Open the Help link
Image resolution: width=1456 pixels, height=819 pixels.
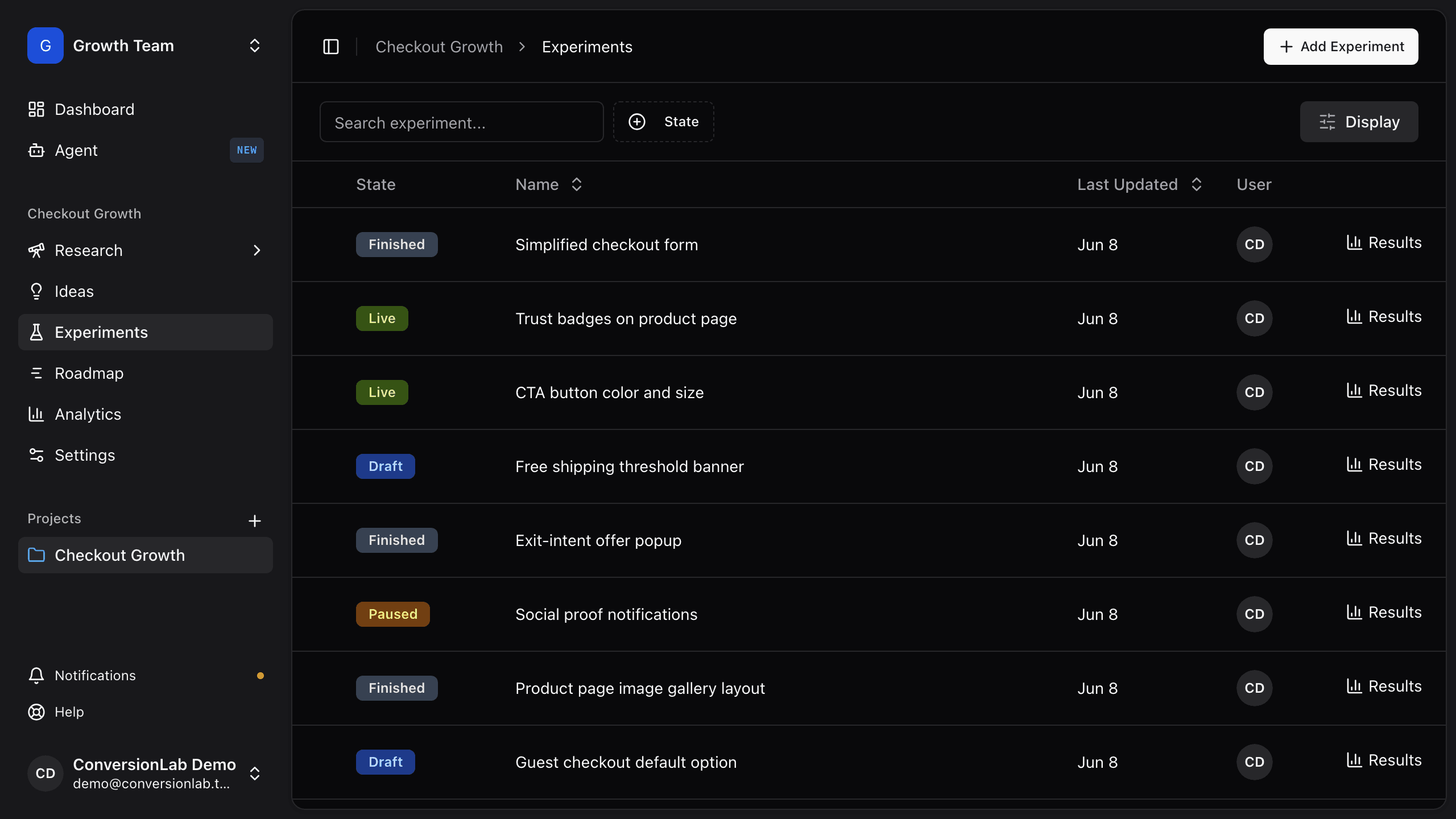coord(146,712)
